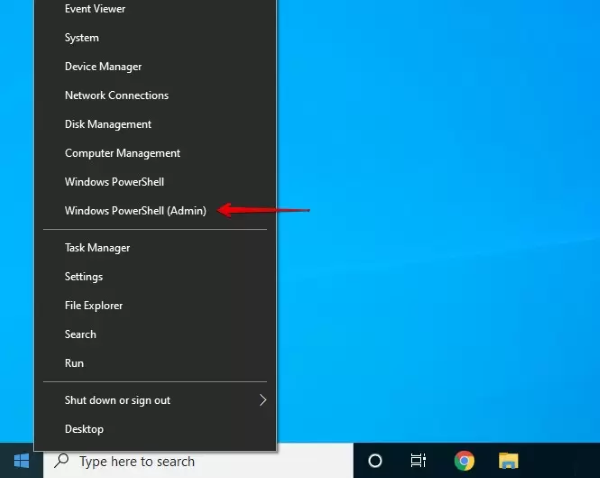
Task: Open Device Manager
Action: [x=155, y=67]
